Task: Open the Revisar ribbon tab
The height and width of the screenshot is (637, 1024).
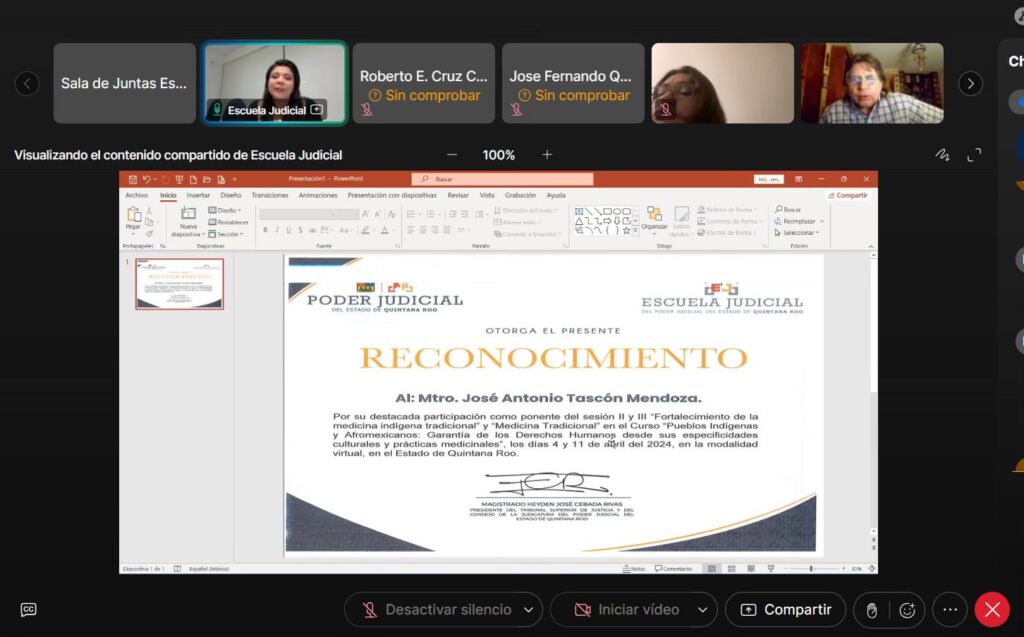Action: click(458, 195)
